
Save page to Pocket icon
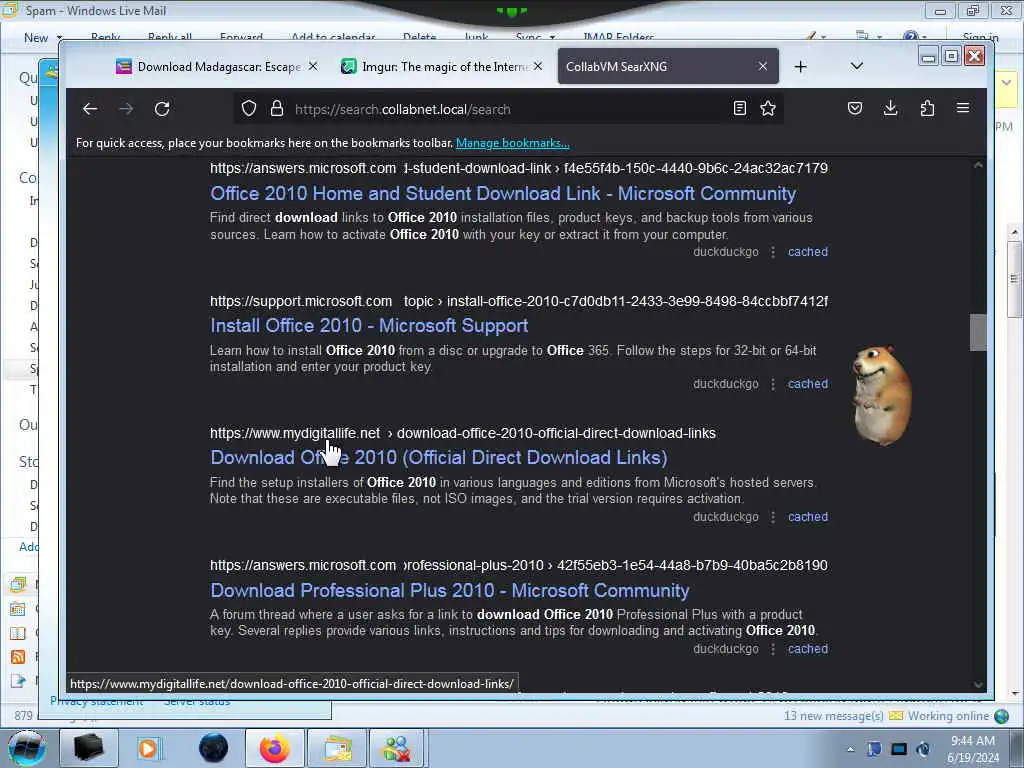(x=855, y=108)
